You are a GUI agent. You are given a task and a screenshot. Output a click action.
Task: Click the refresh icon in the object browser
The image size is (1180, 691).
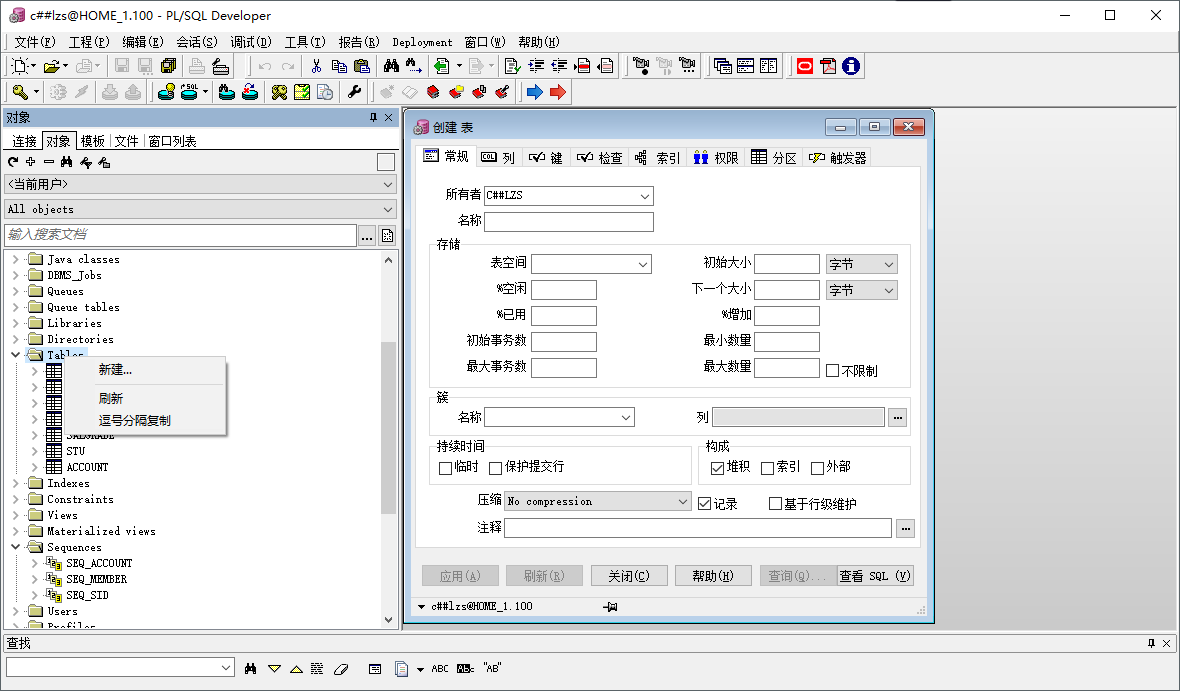click(x=13, y=162)
